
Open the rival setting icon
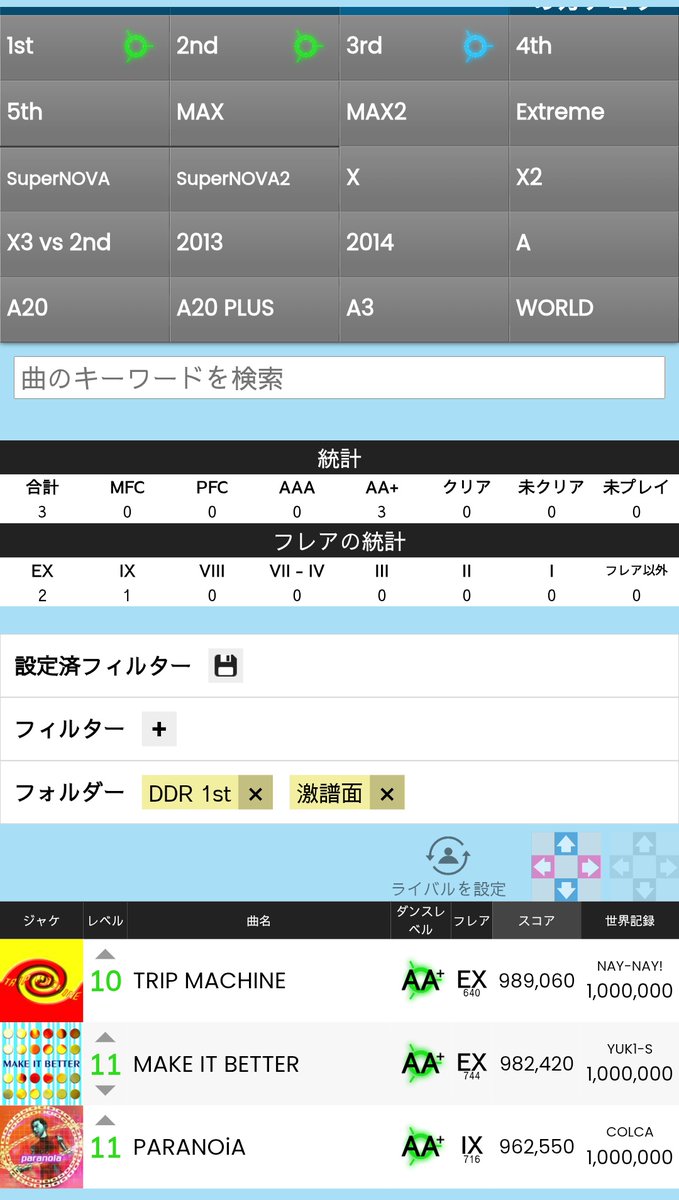(x=448, y=857)
